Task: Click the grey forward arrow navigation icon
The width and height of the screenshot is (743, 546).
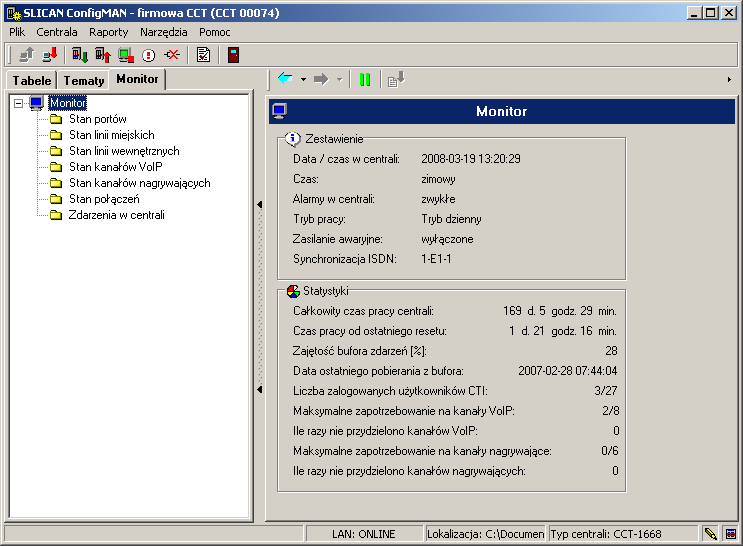Action: 321,79
